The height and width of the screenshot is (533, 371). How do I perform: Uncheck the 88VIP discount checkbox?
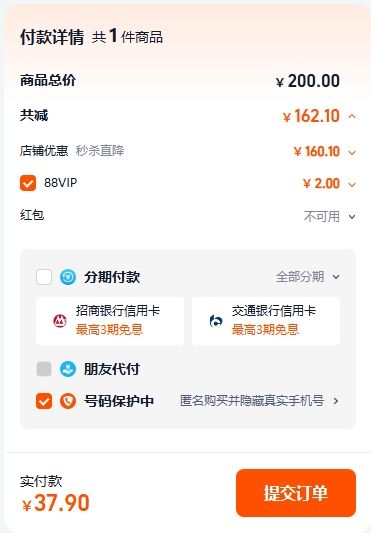pyautogui.click(x=28, y=183)
